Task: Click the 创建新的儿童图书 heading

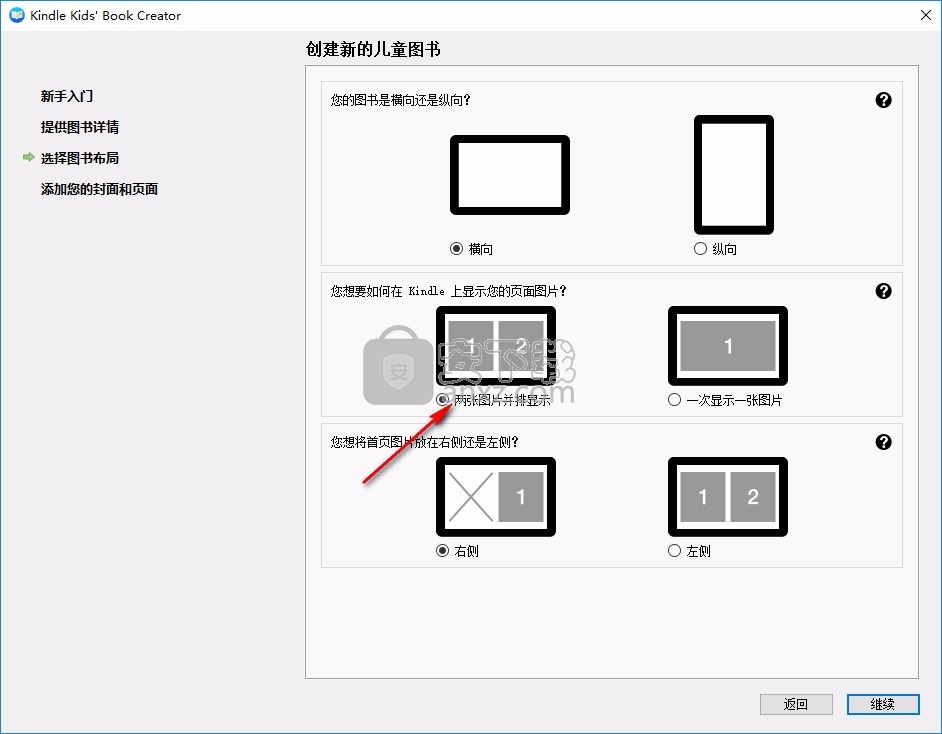Action: point(373,49)
